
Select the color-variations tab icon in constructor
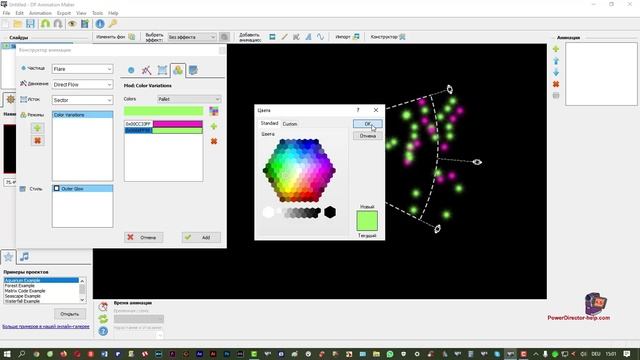(178, 70)
